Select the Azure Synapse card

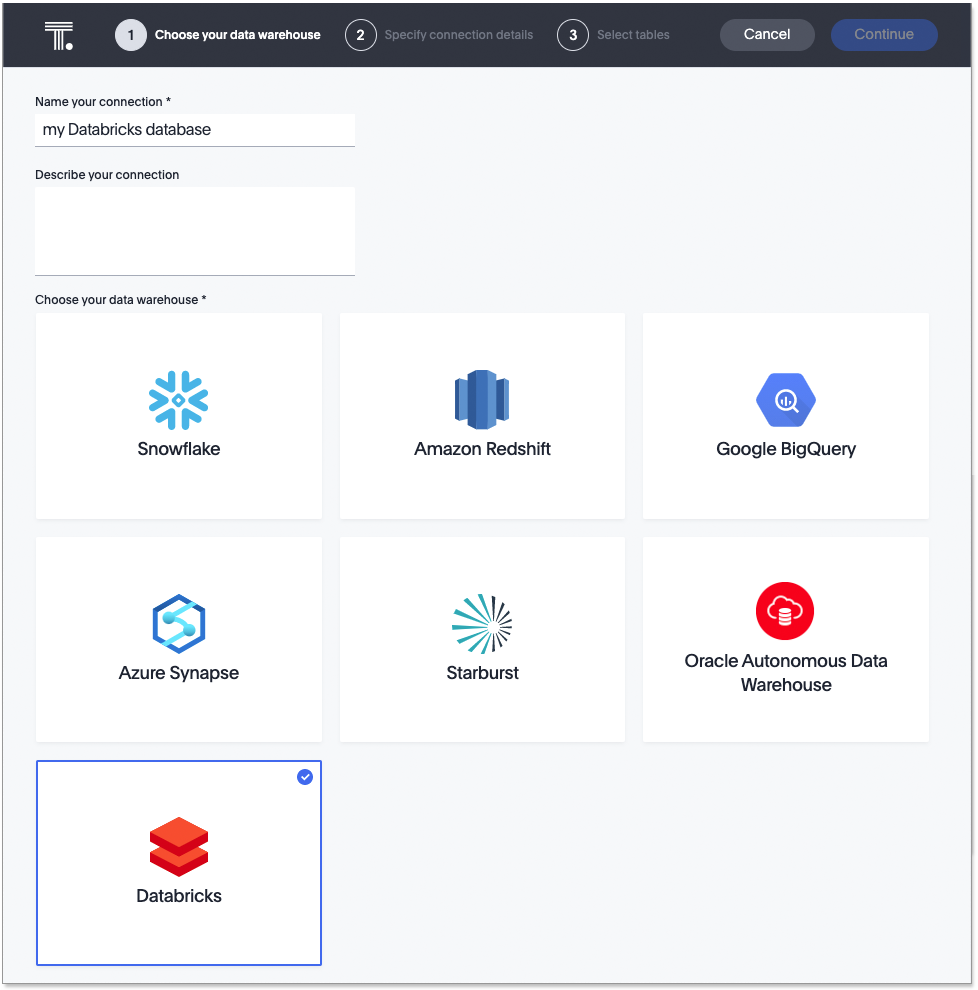[178, 639]
